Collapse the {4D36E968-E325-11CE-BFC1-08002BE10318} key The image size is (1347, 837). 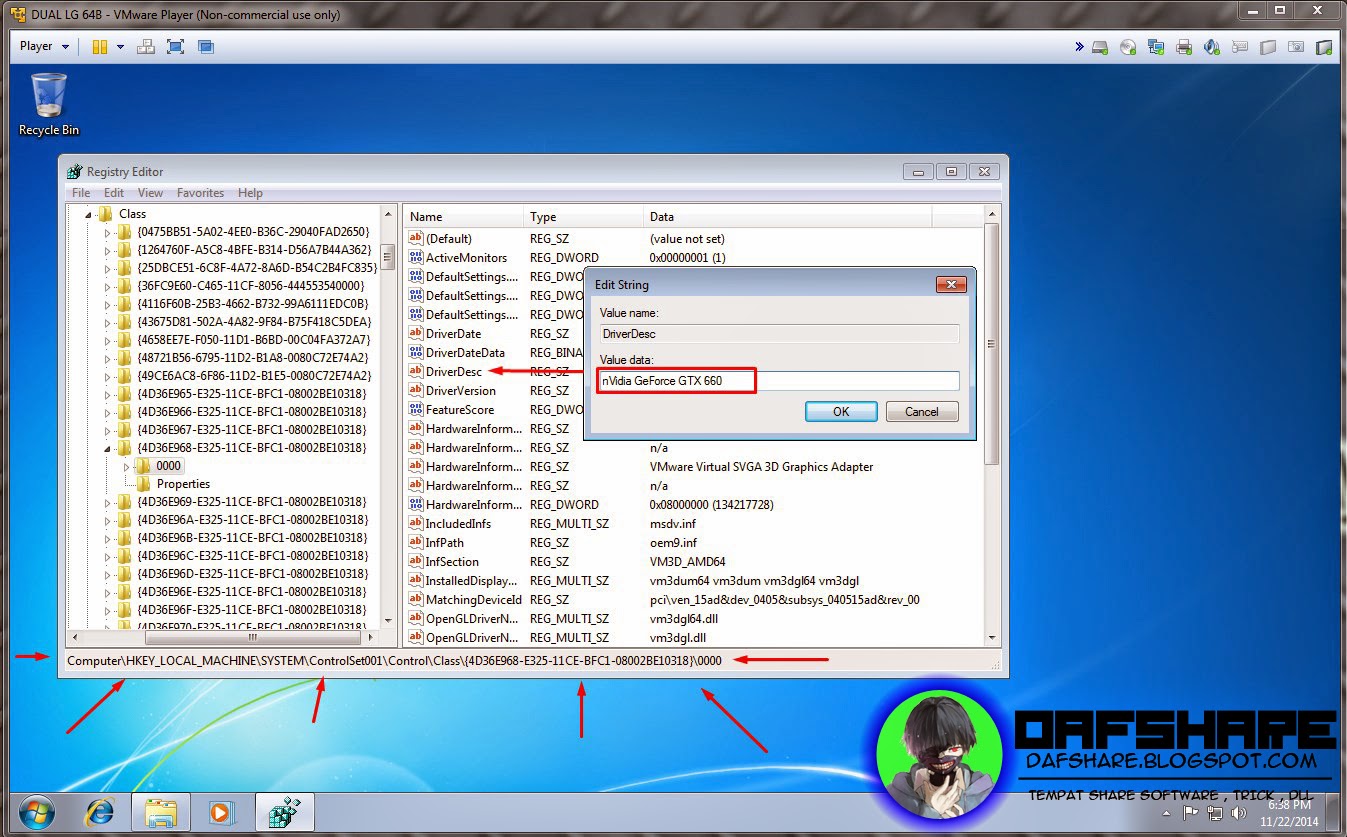tap(108, 448)
